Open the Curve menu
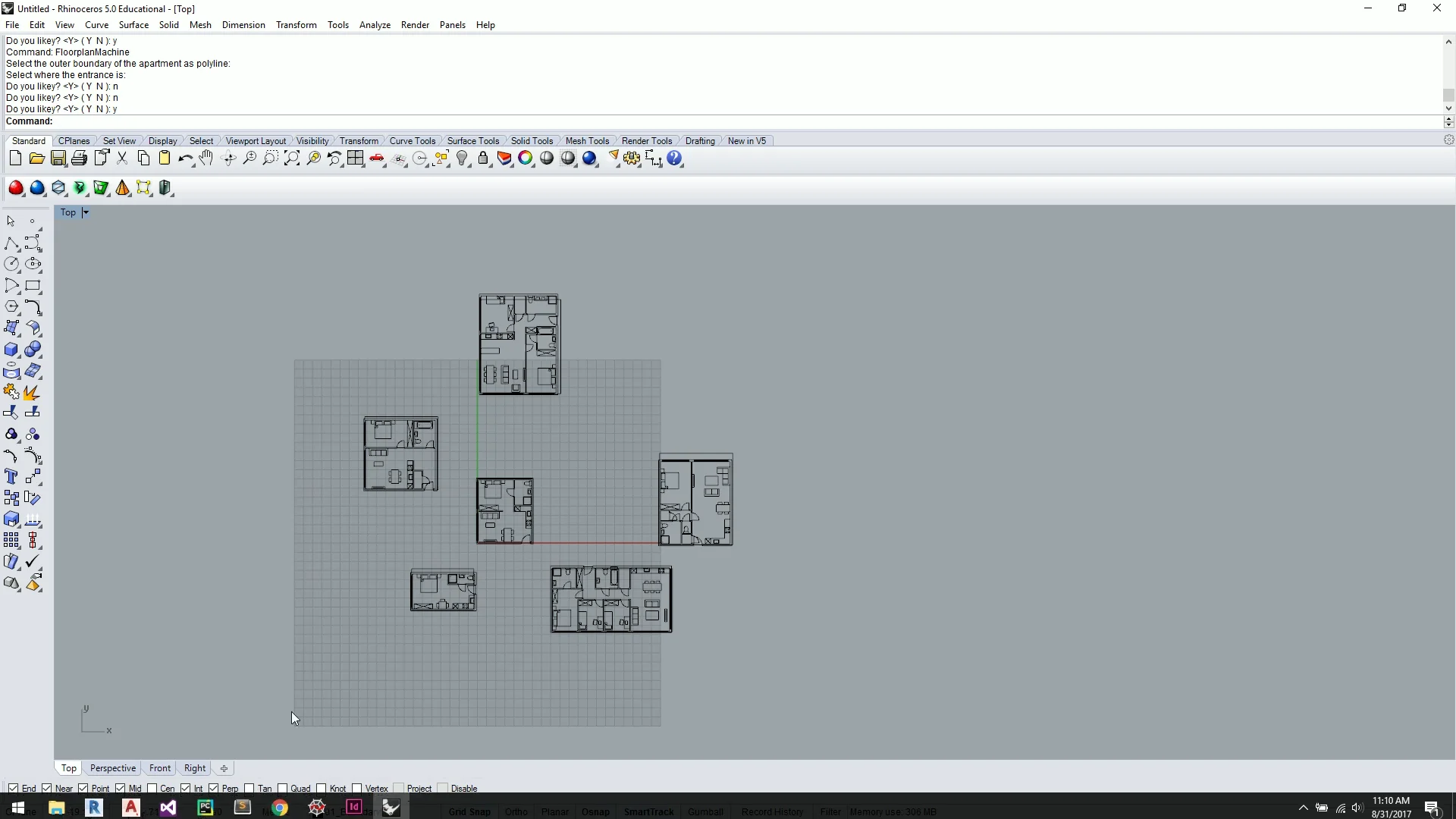The width and height of the screenshot is (1456, 819). [96, 25]
